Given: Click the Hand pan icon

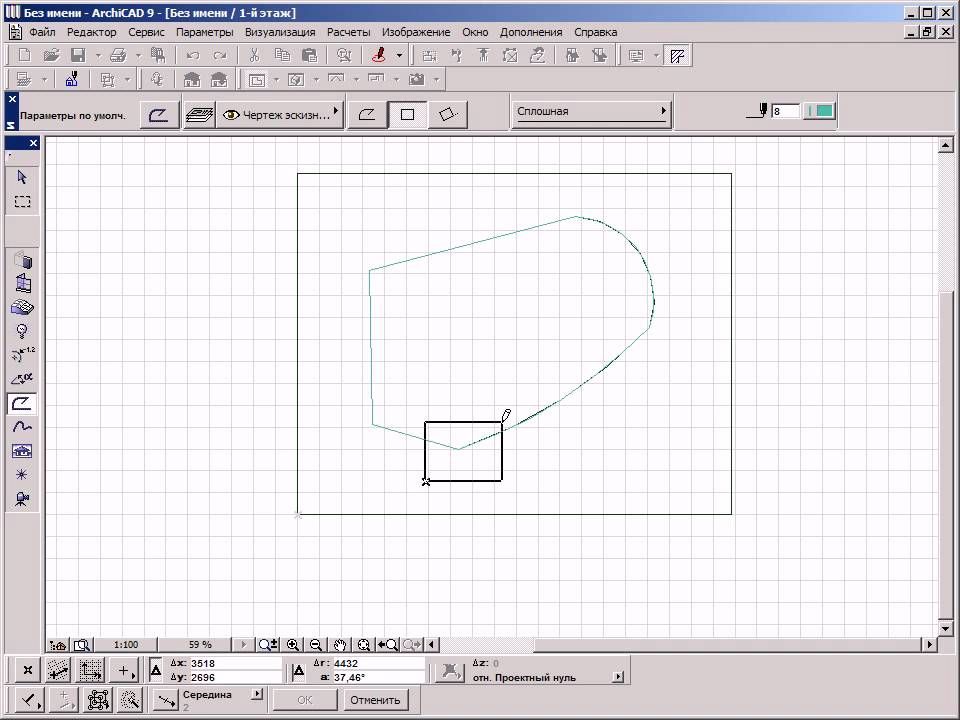Looking at the screenshot, I should point(340,645).
